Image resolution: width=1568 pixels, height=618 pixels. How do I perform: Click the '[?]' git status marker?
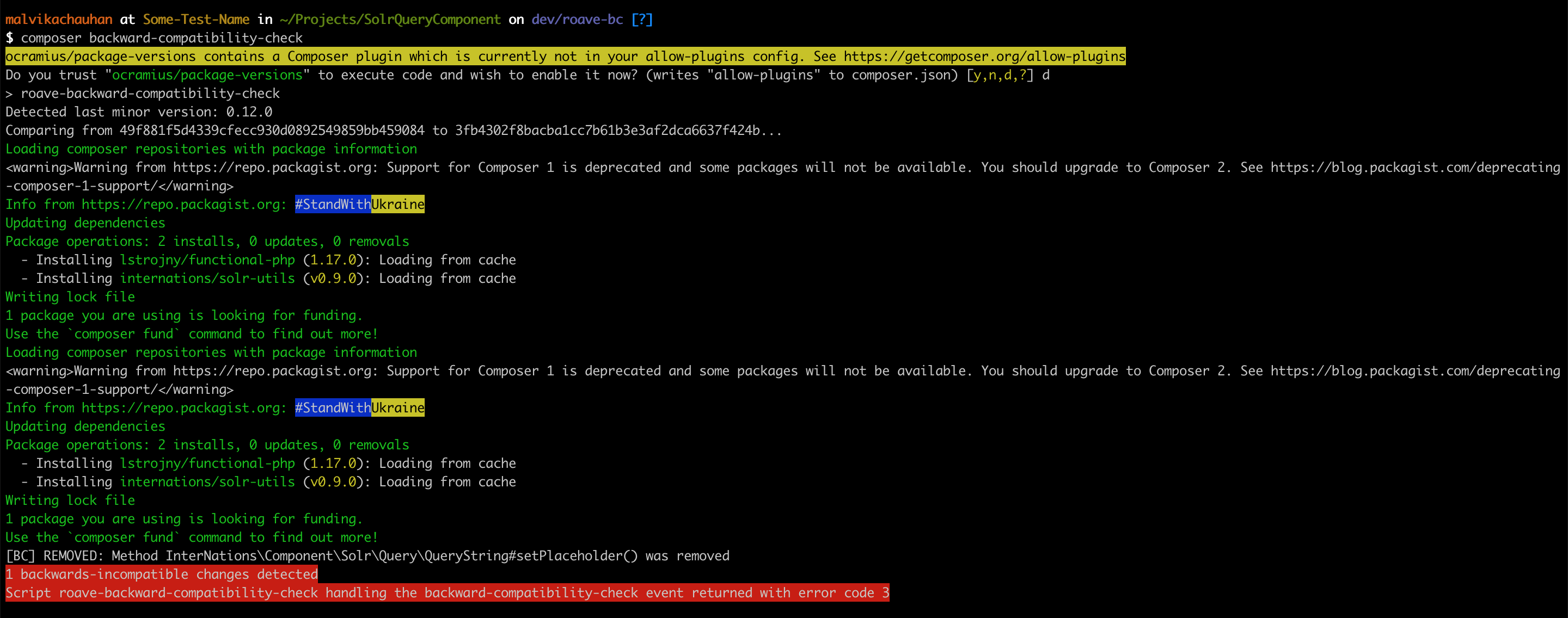click(641, 20)
